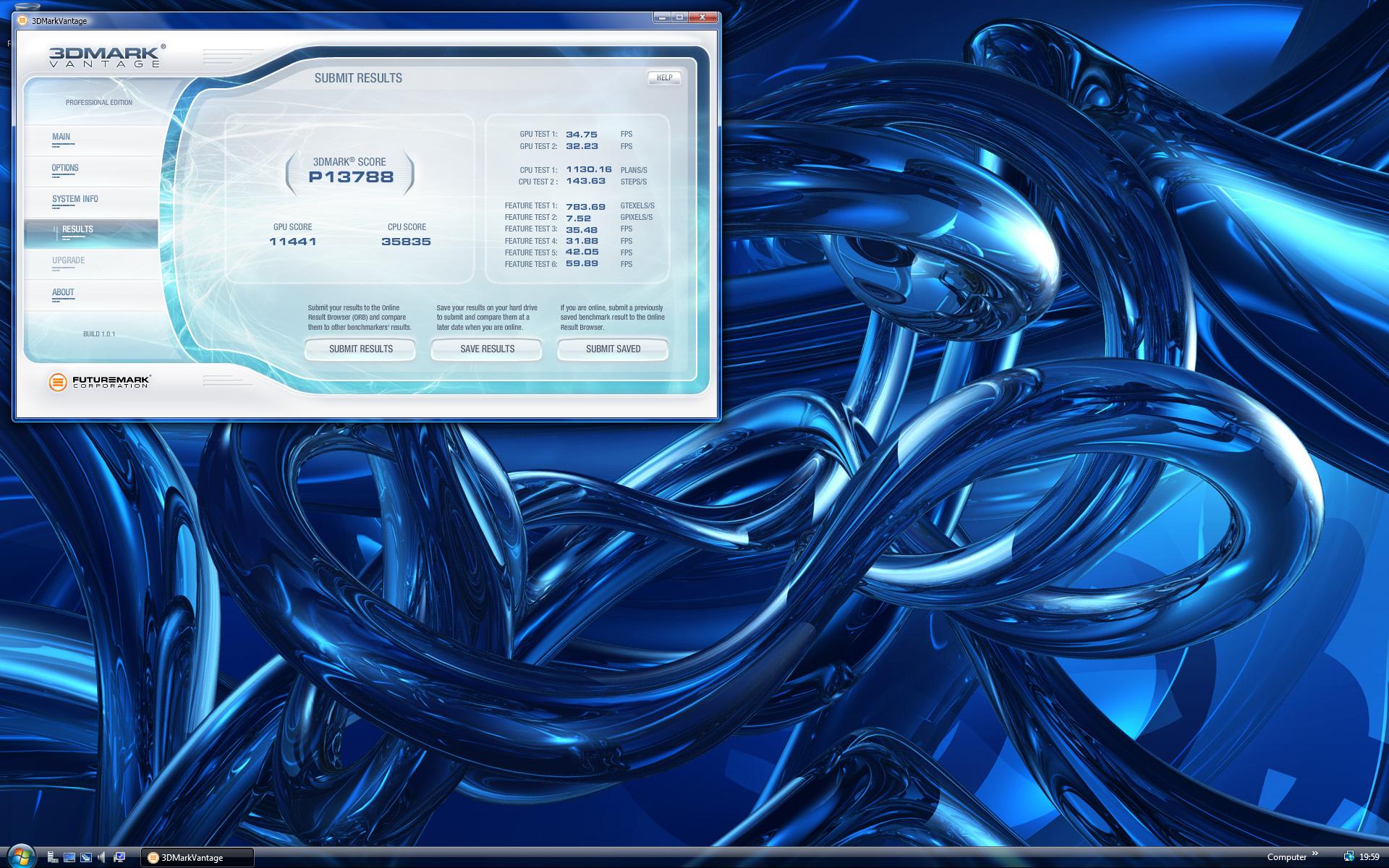Click GPU Test 1 value 34.75

pos(582,135)
